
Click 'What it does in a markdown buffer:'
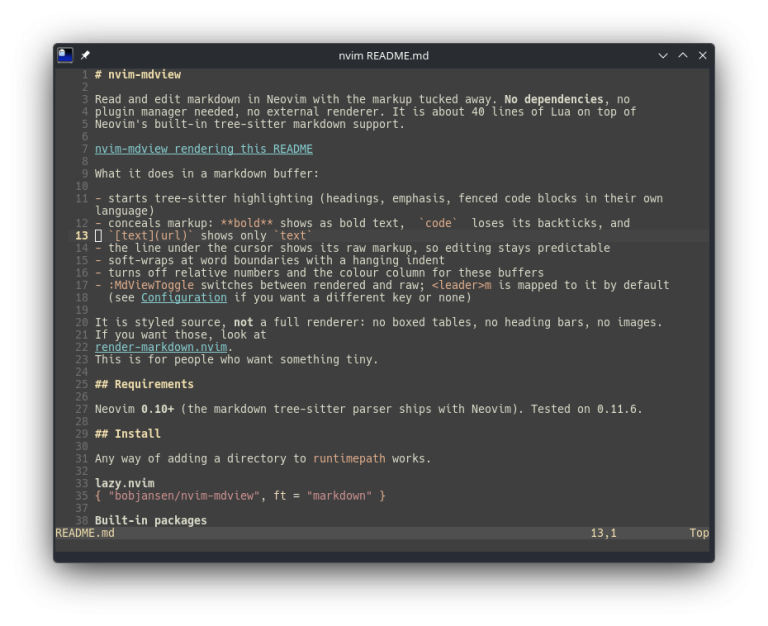pos(207,174)
